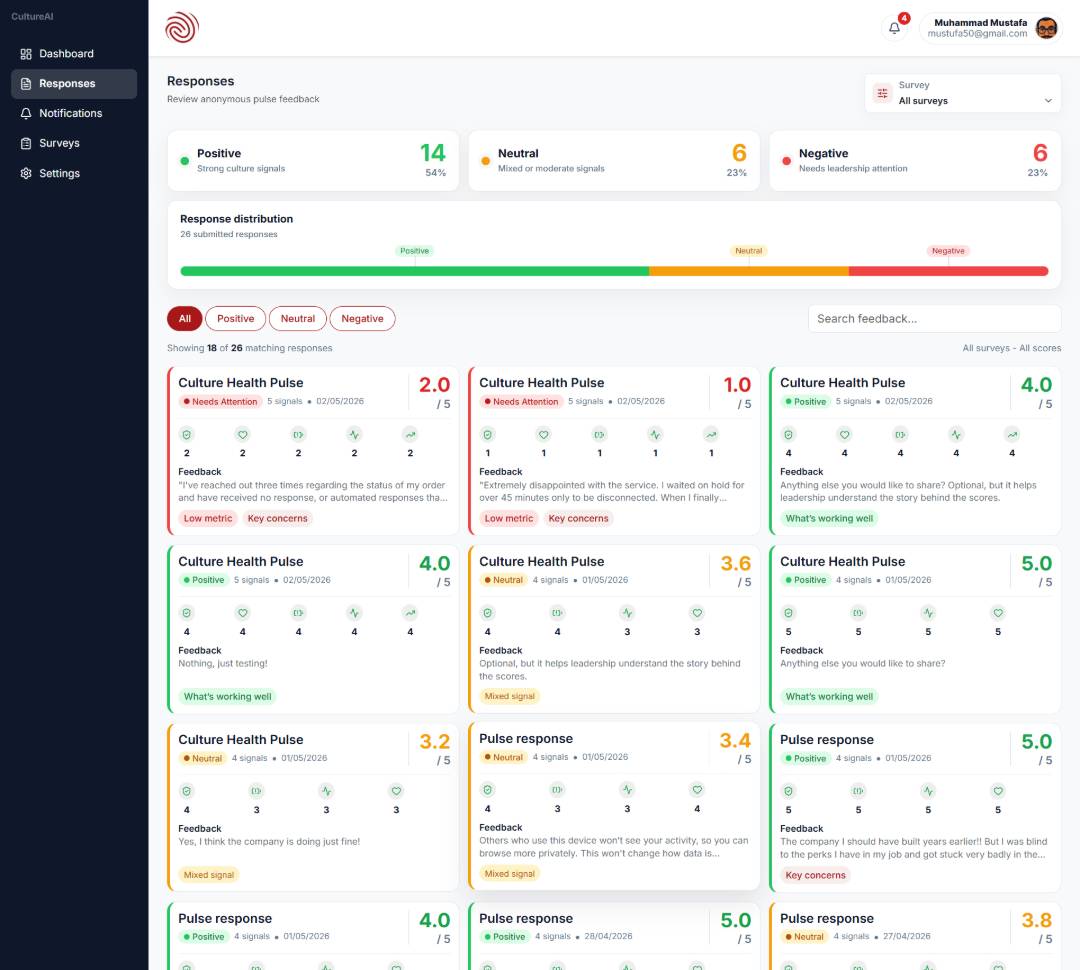Expand the All surveys dropdown
The image size is (1080, 970).
point(962,93)
